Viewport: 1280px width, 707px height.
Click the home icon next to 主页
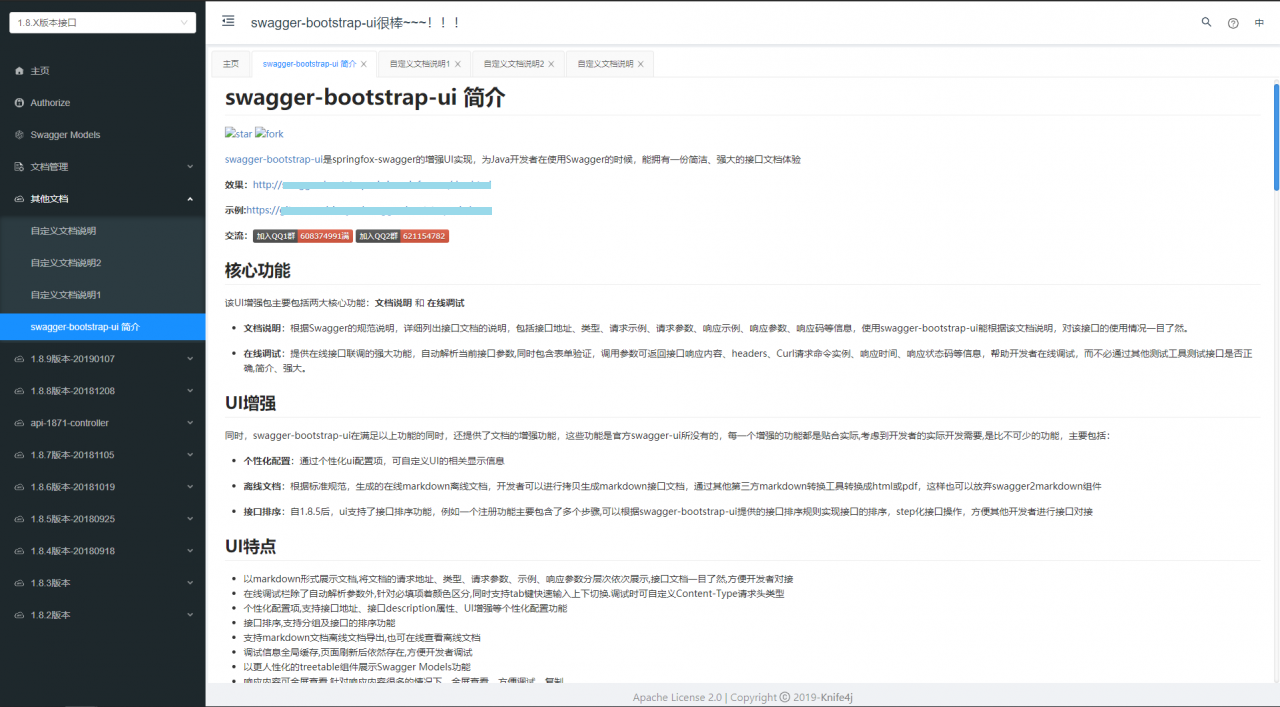[17, 70]
